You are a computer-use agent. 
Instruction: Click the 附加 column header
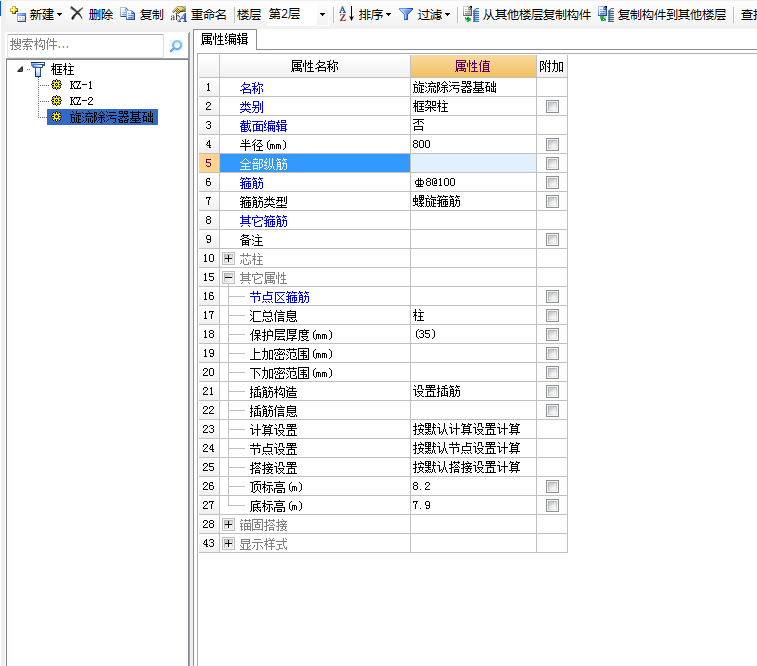click(x=552, y=66)
